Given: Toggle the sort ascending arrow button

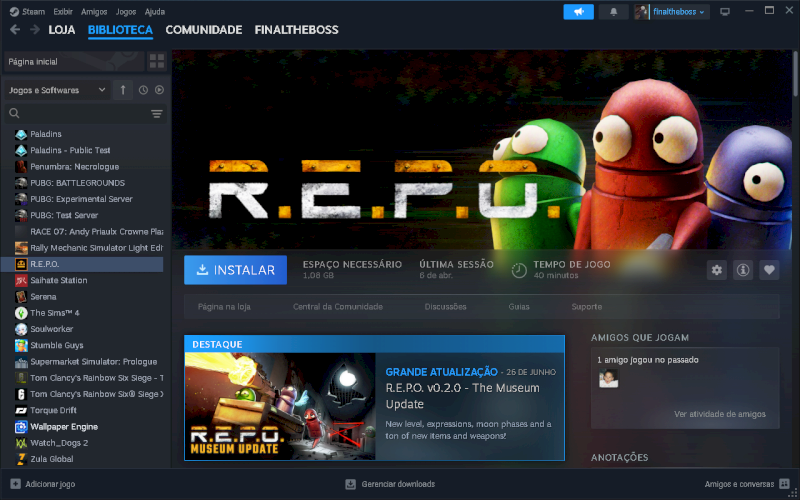Looking at the screenshot, I should click(x=123, y=90).
